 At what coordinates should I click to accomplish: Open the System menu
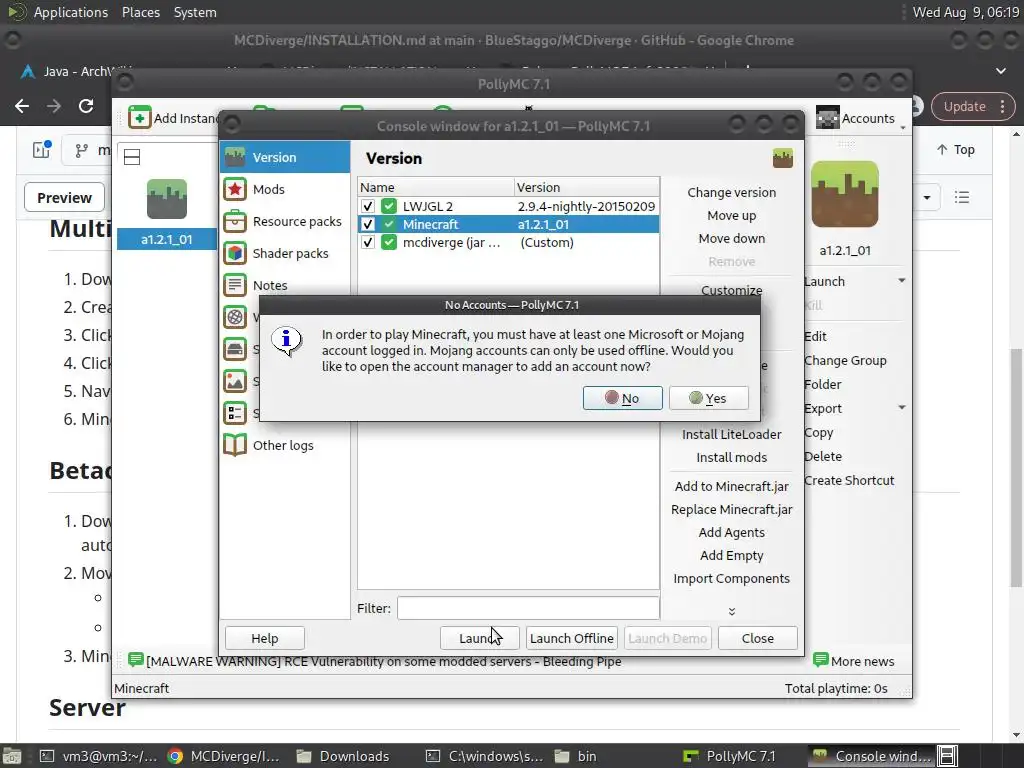[x=195, y=12]
